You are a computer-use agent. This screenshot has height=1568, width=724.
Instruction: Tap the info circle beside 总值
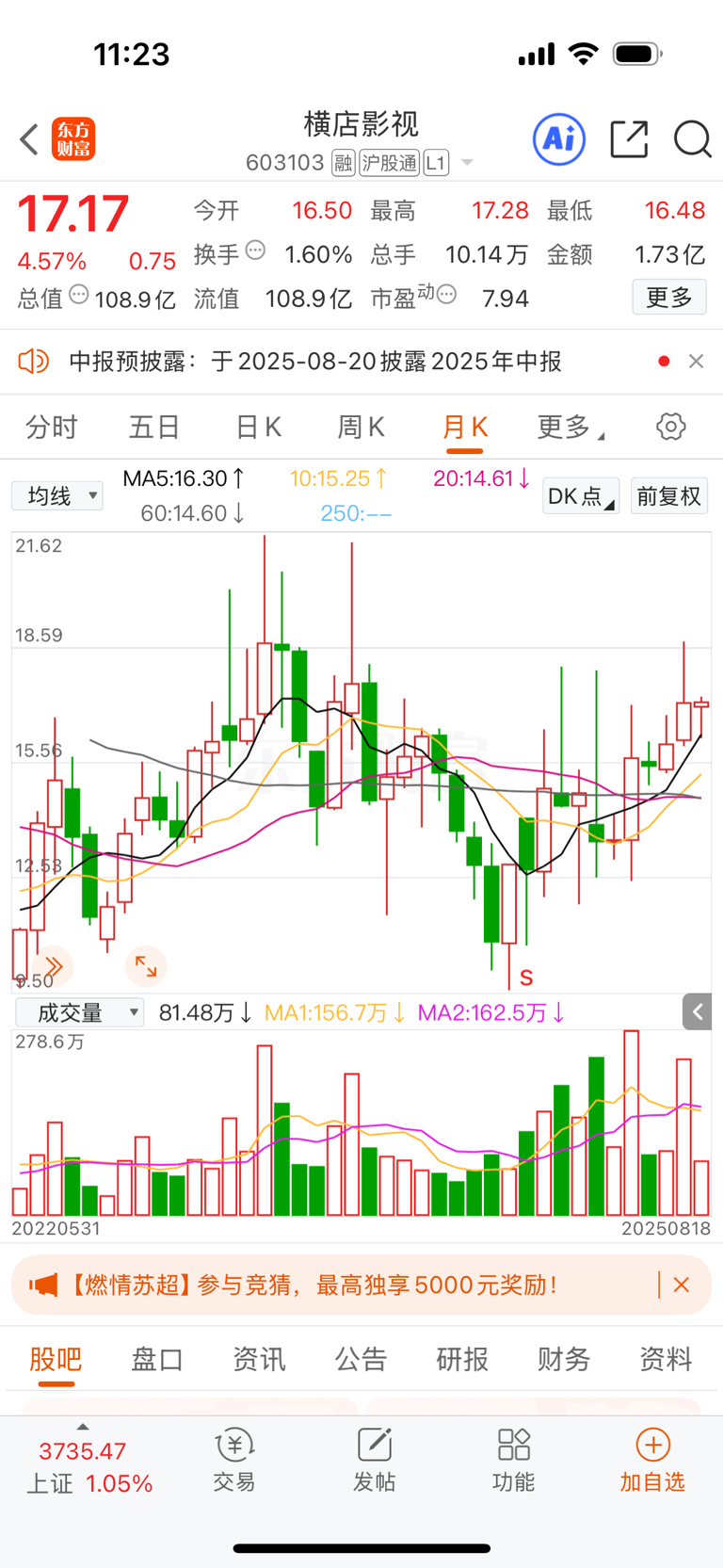(79, 295)
